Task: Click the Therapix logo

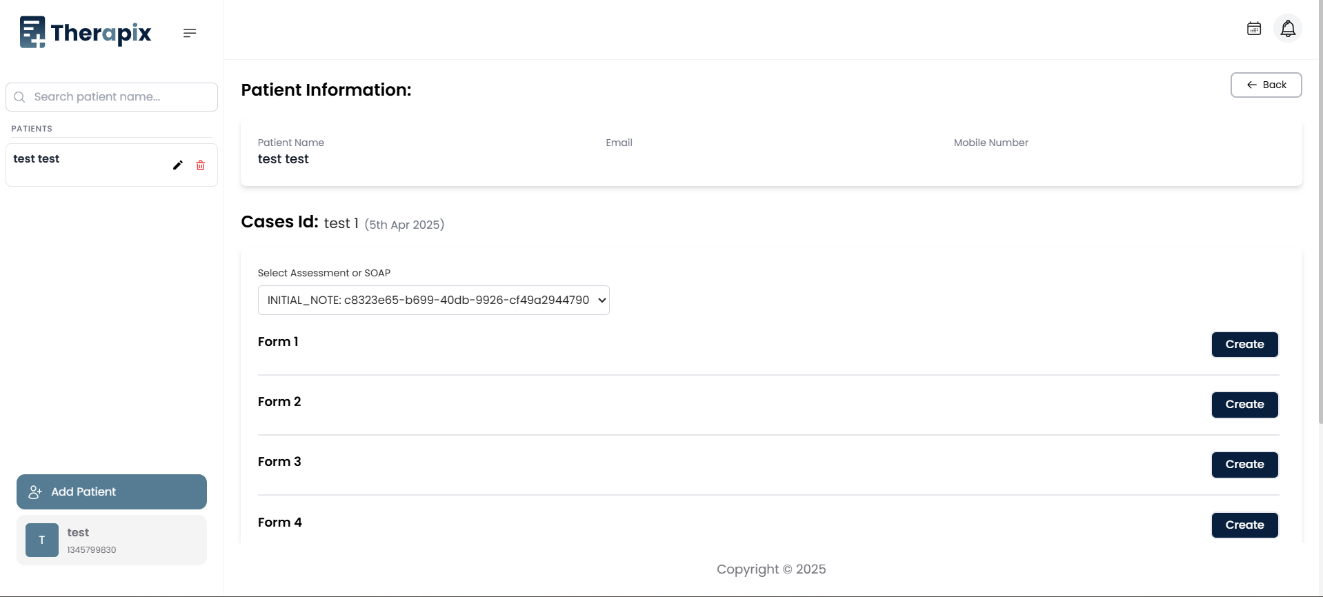Action: (86, 33)
